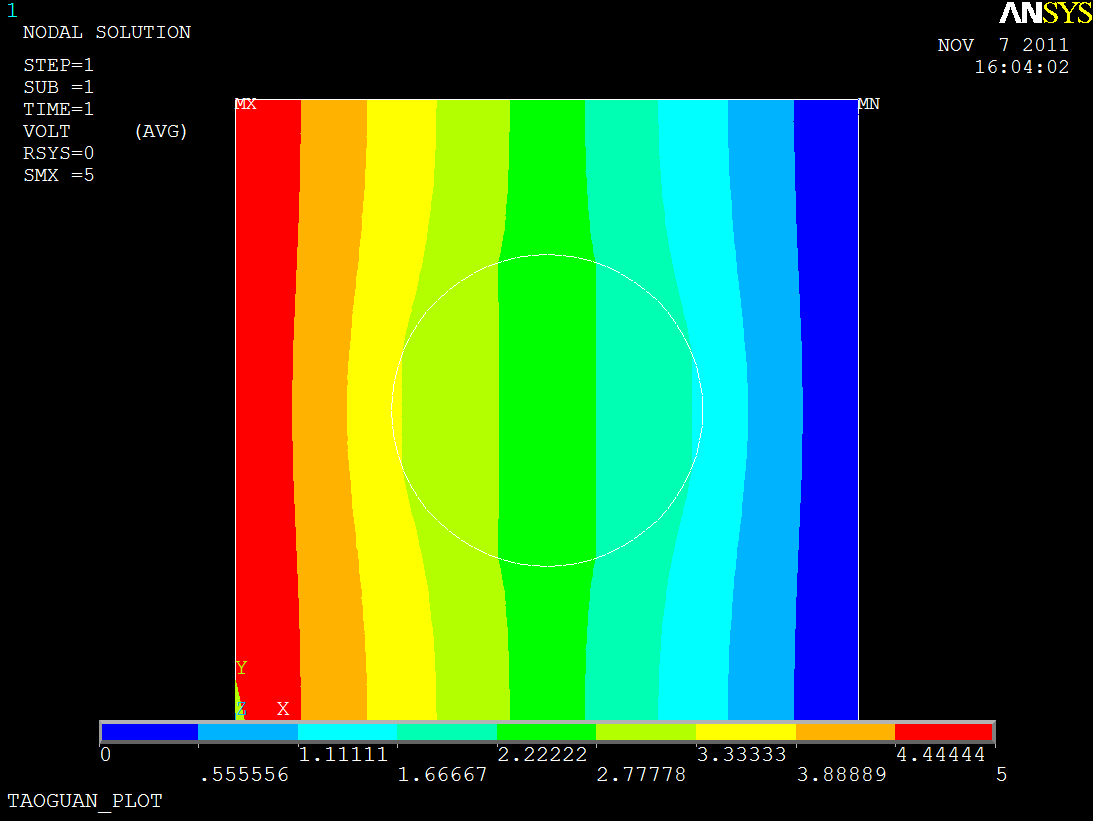
Task: Click the window number 1 label
Action: point(12,11)
